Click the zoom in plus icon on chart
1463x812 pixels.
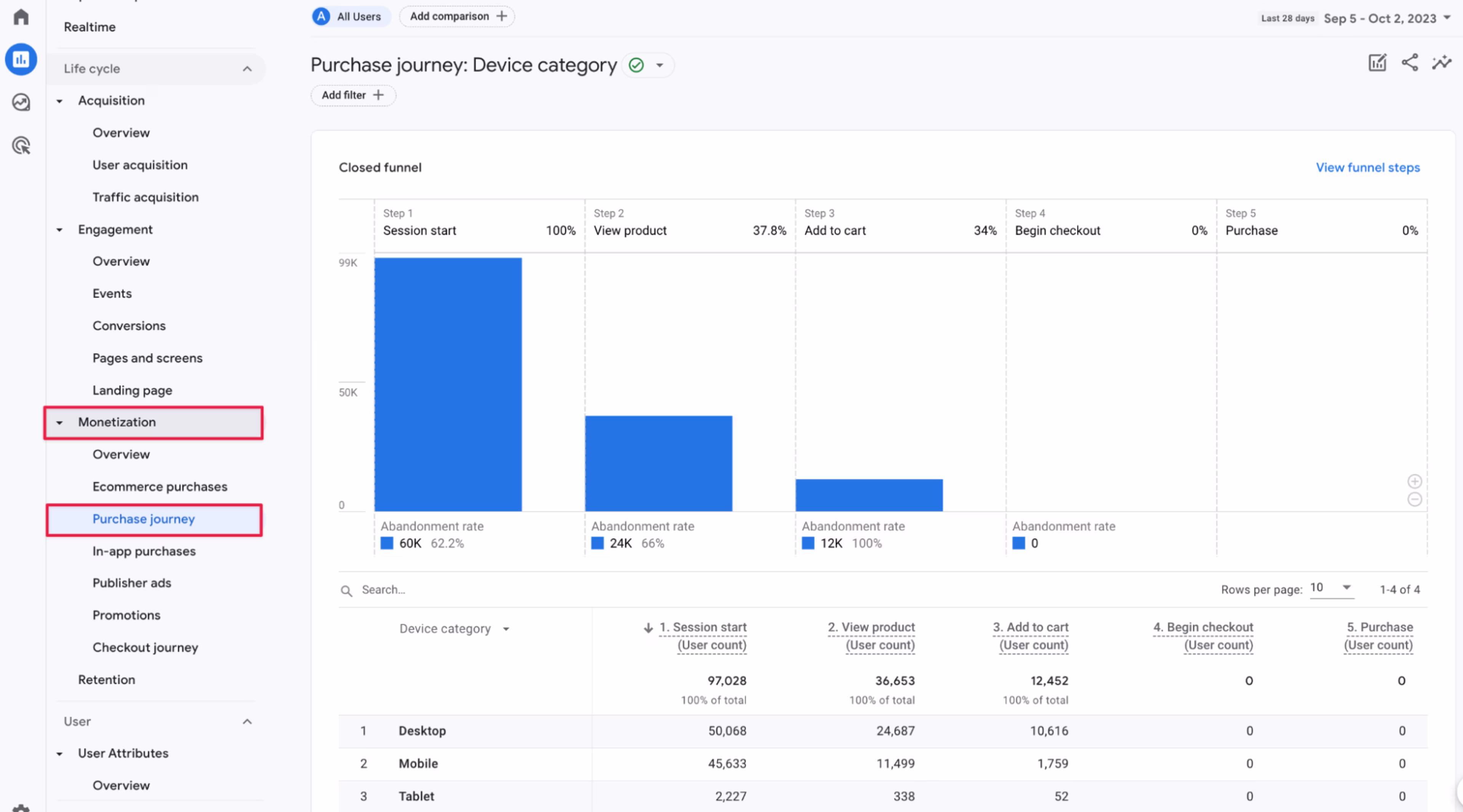tap(1414, 481)
